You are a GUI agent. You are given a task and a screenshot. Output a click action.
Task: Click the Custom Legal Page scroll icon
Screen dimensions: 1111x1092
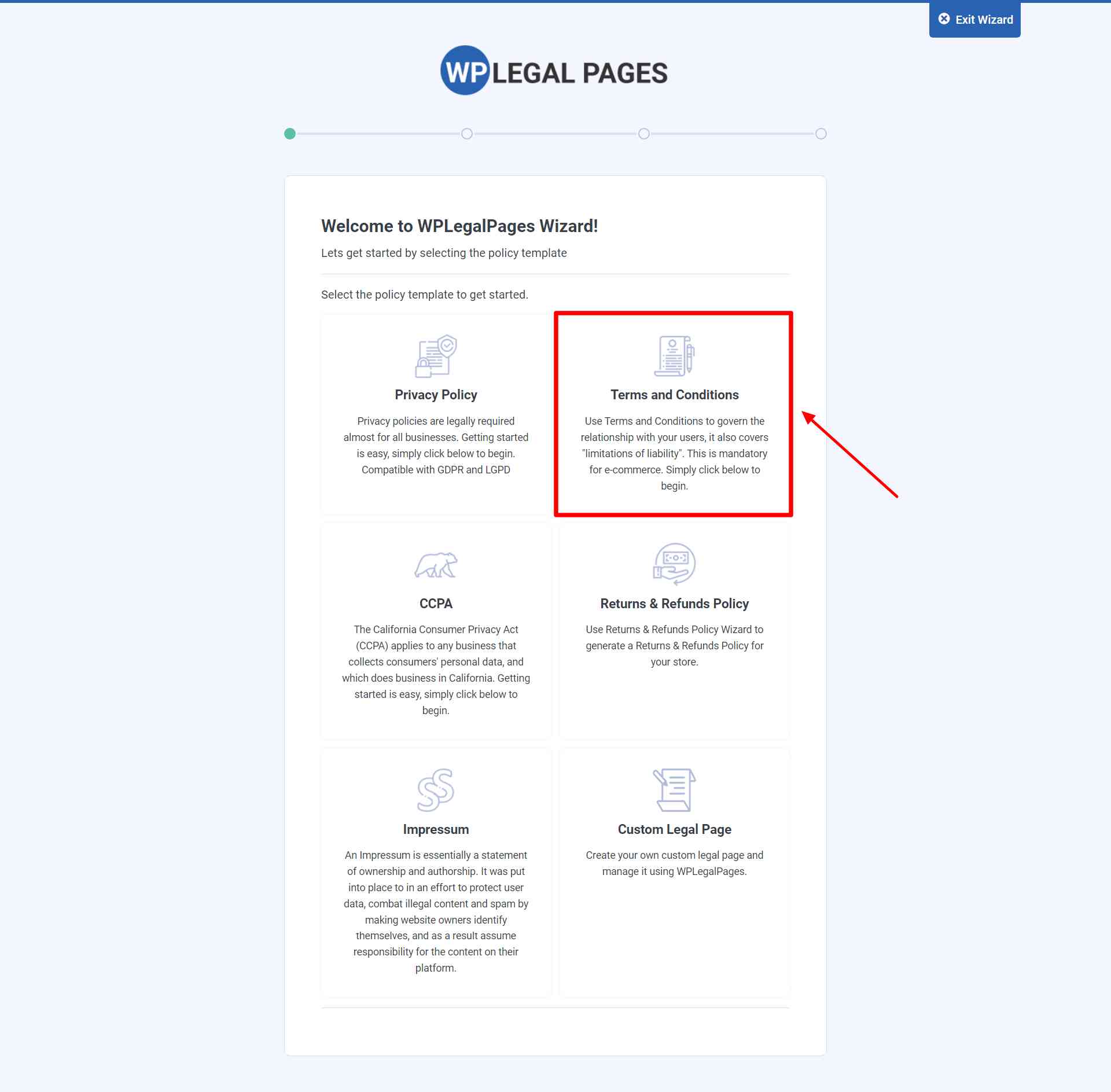point(675,790)
